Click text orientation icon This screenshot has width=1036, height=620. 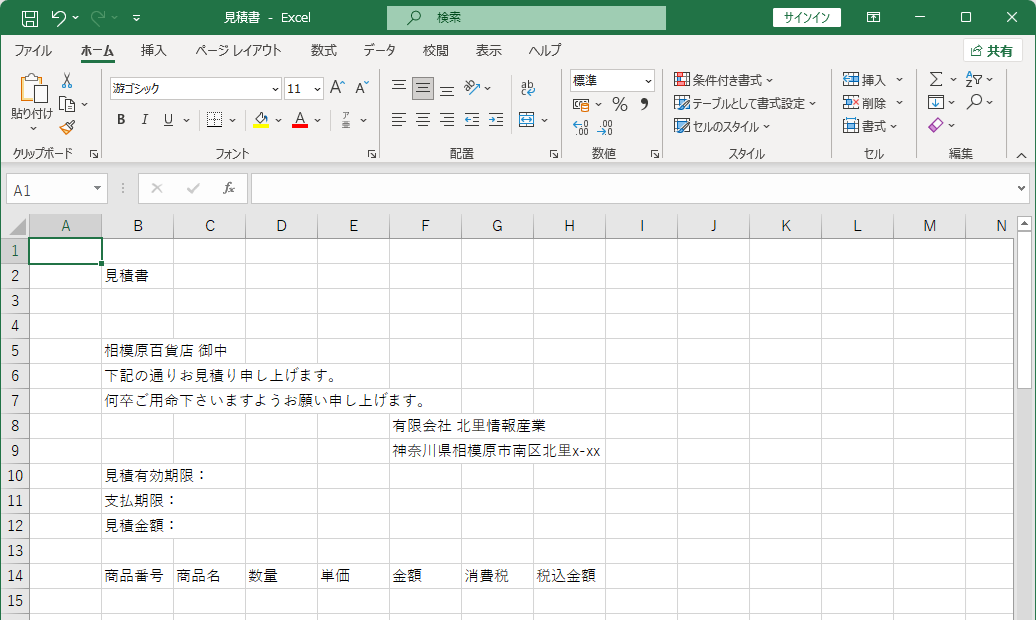(x=472, y=87)
